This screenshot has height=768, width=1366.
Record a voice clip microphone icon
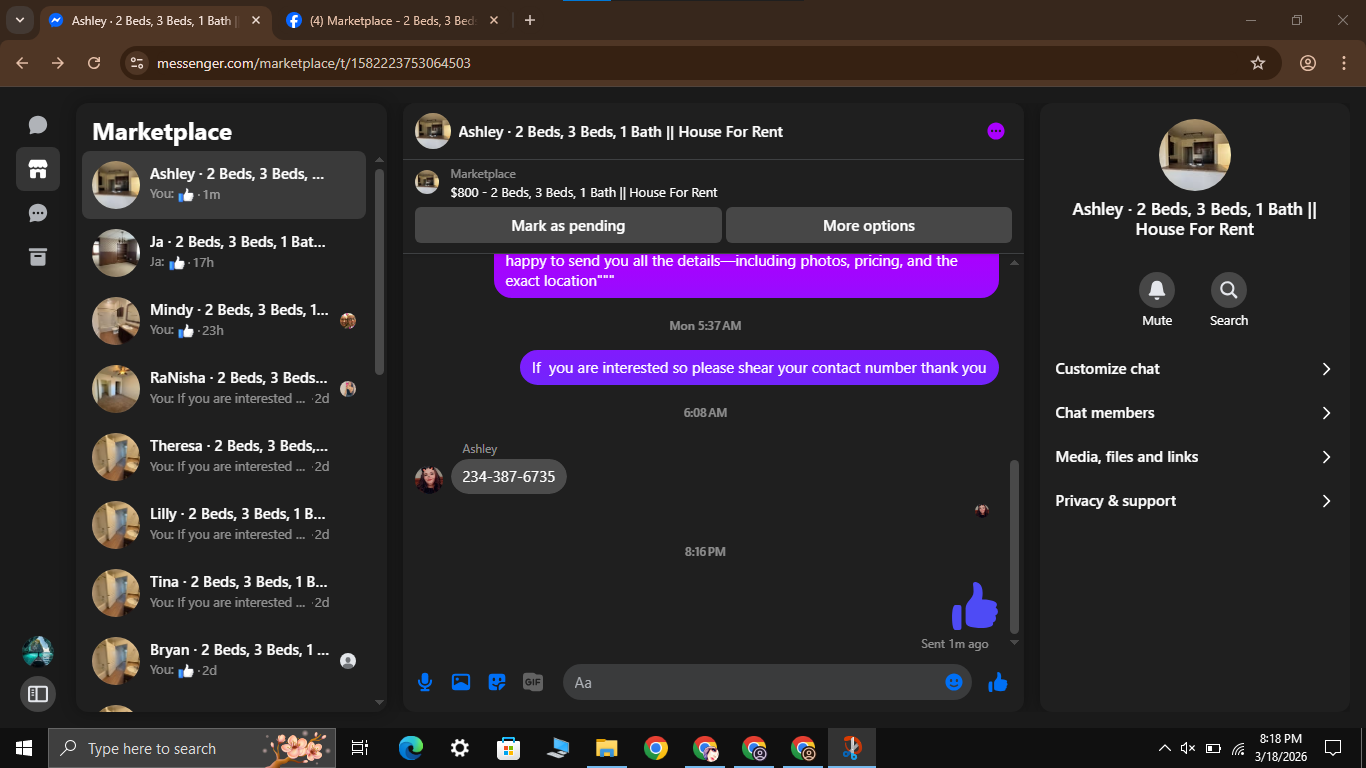425,682
